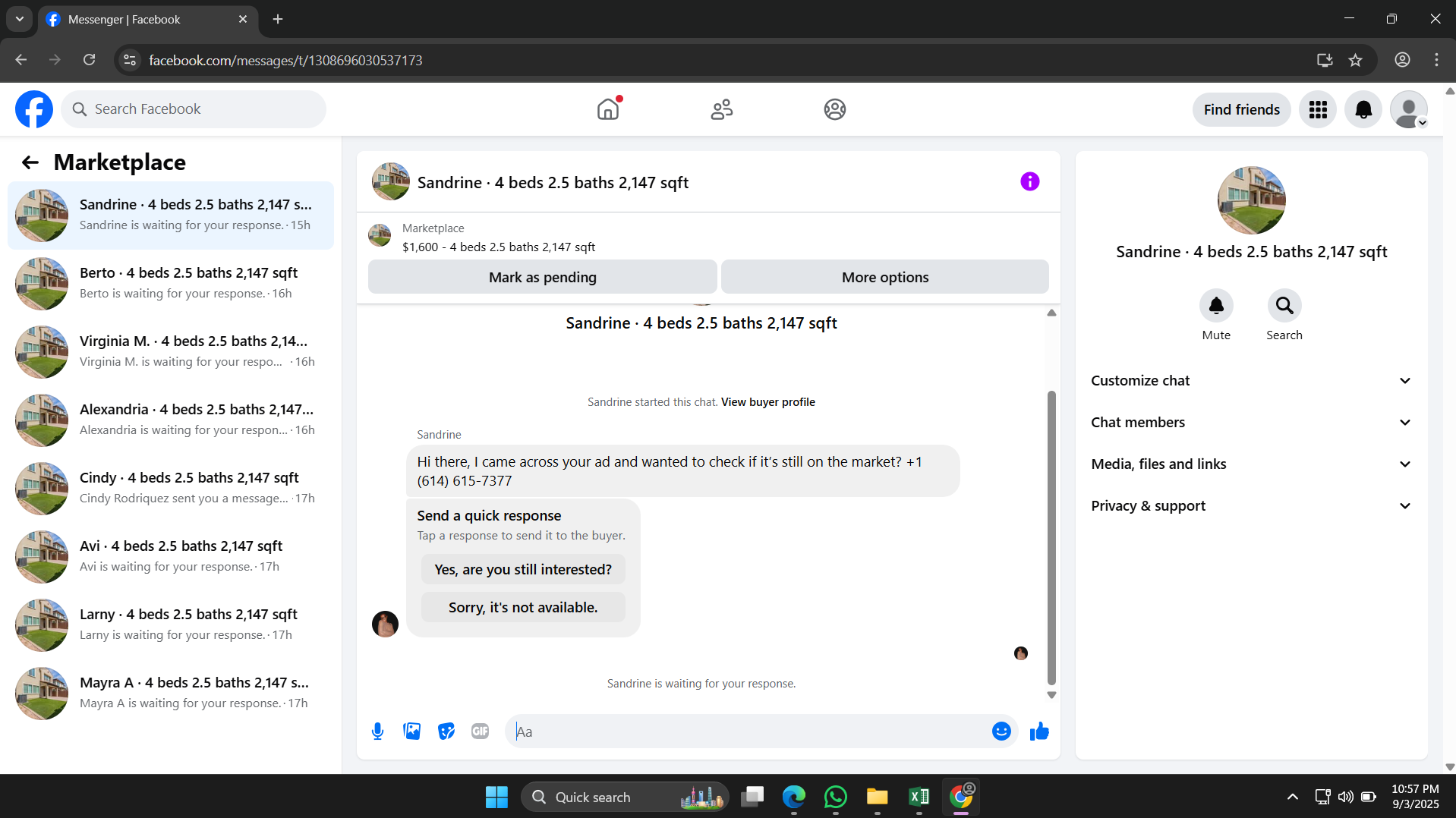The width and height of the screenshot is (1456, 818).
Task: Open conversation information purple icon
Action: click(x=1030, y=181)
